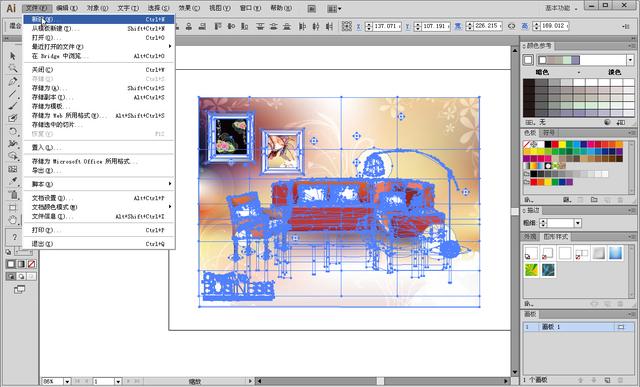Choose 在 Bridge 中浏览 menu entry

point(99,56)
